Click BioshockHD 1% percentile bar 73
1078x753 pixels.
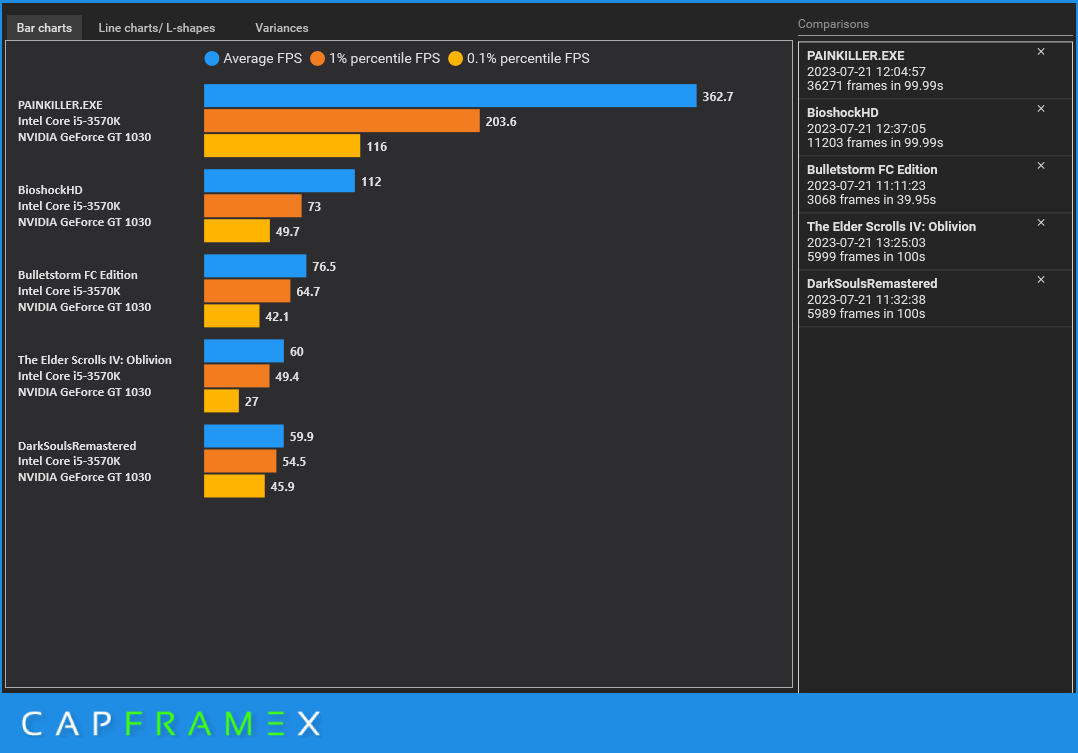click(x=253, y=206)
